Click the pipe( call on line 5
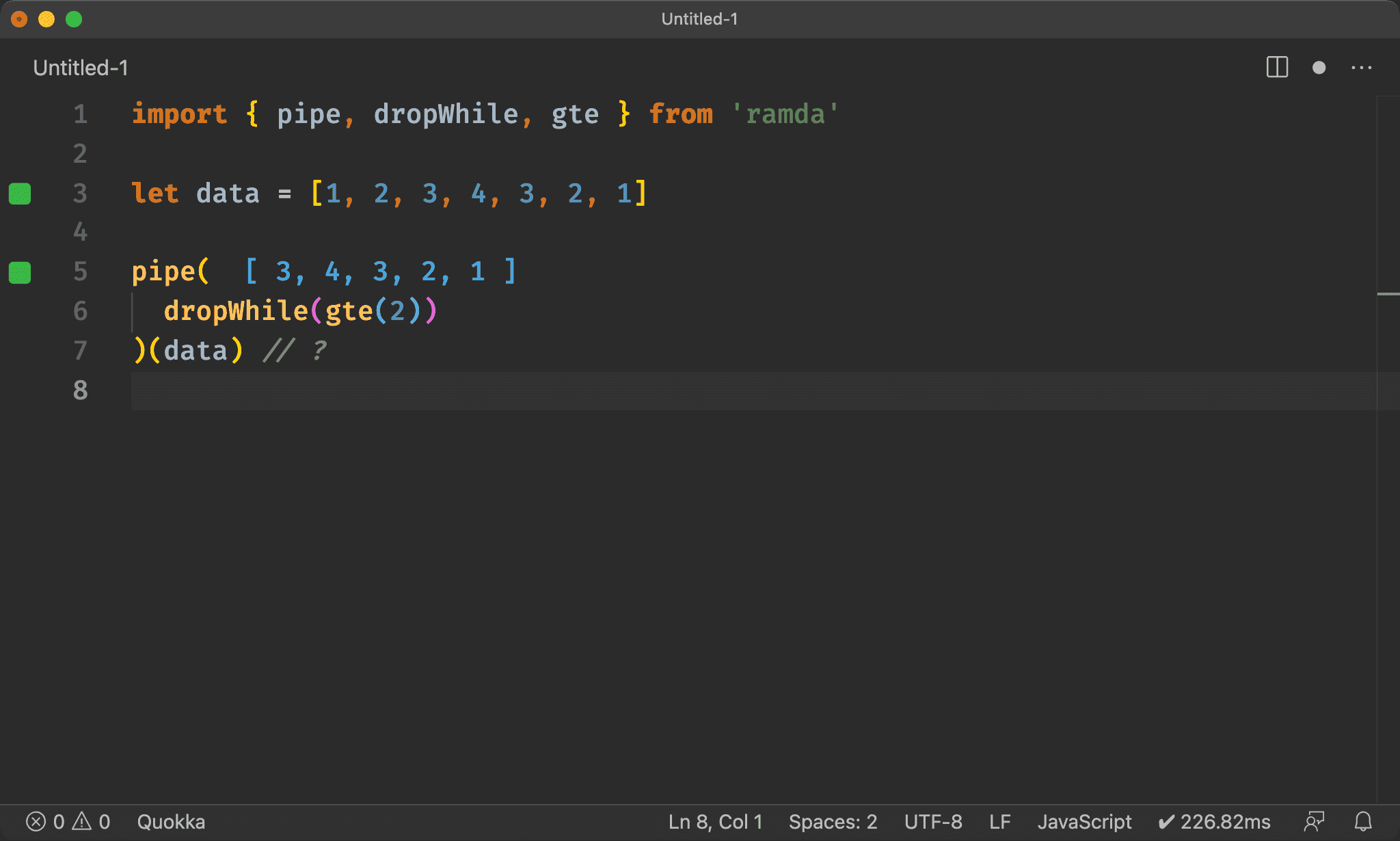Screen dimensions: 1400x841 pyautogui.click(x=170, y=272)
